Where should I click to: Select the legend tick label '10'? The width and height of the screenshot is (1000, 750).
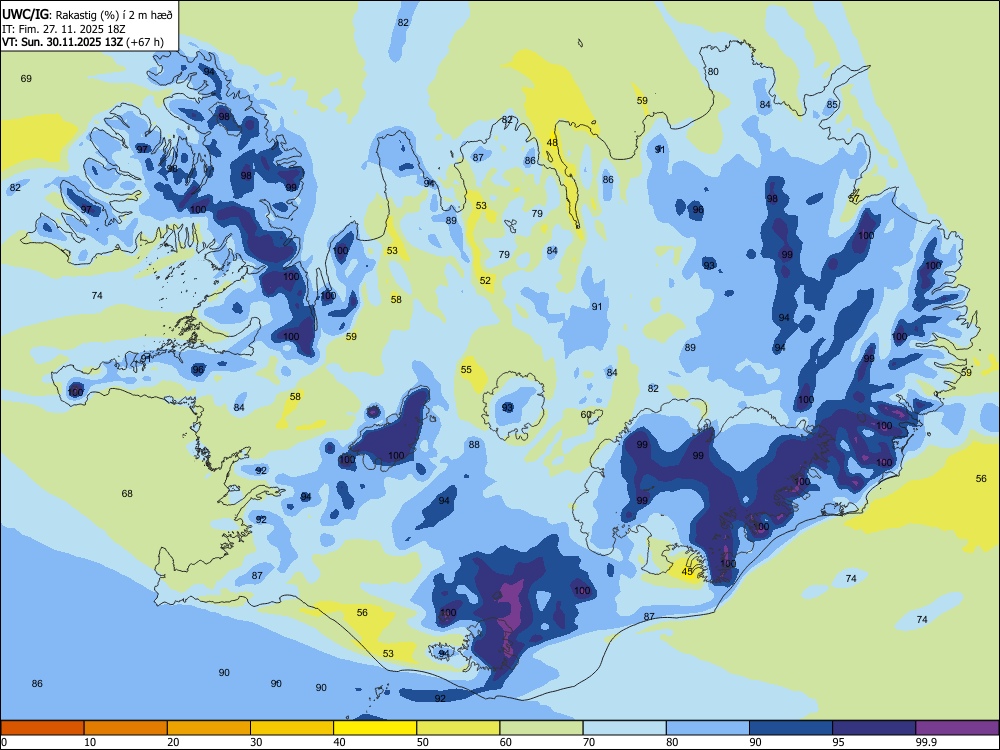click(x=90, y=742)
